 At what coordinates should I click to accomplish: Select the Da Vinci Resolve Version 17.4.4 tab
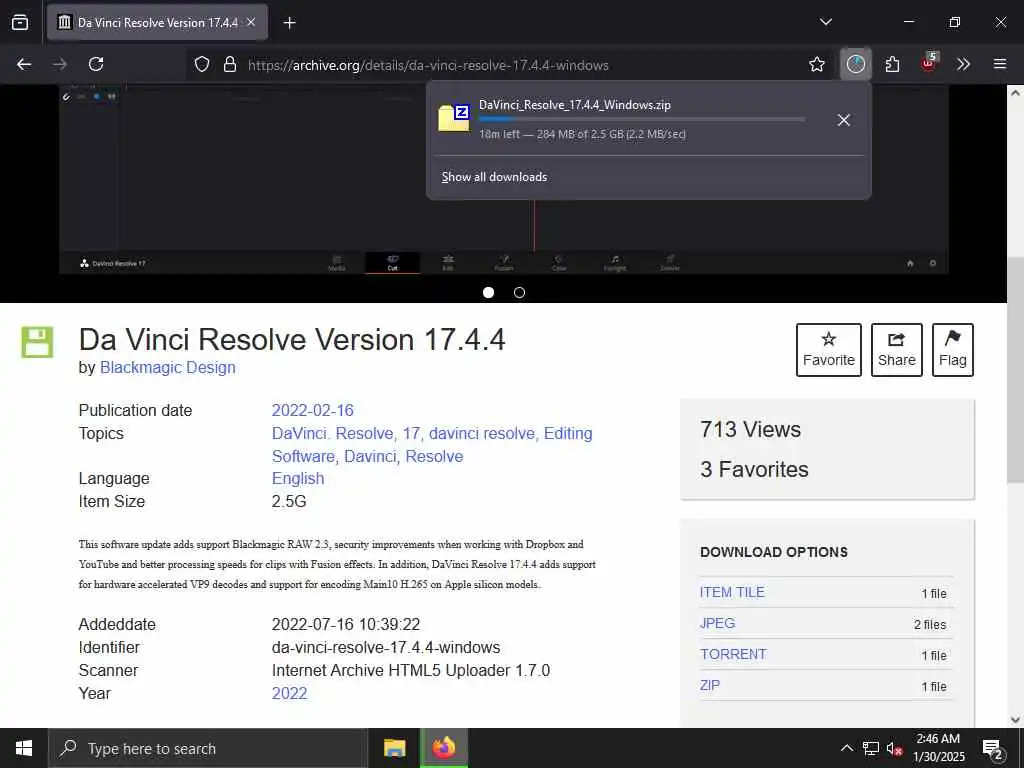[157, 22]
